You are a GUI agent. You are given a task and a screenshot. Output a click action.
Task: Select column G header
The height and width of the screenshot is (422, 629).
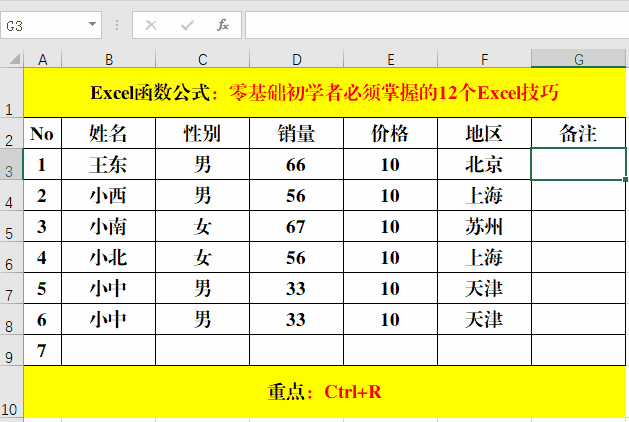coord(578,59)
